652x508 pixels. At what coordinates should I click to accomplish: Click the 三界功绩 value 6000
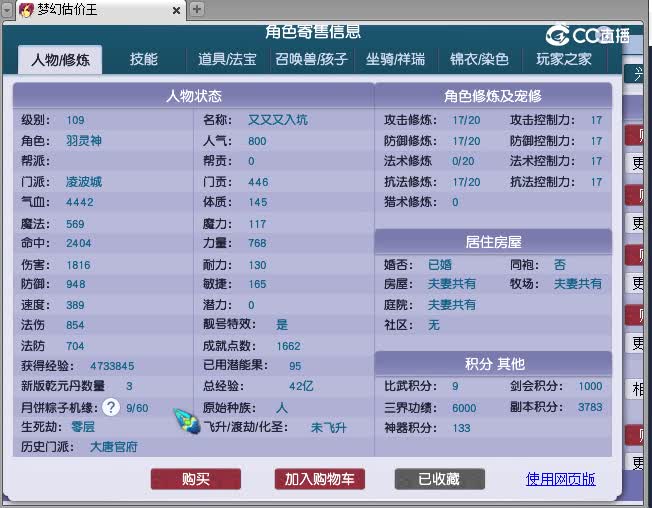click(x=464, y=408)
